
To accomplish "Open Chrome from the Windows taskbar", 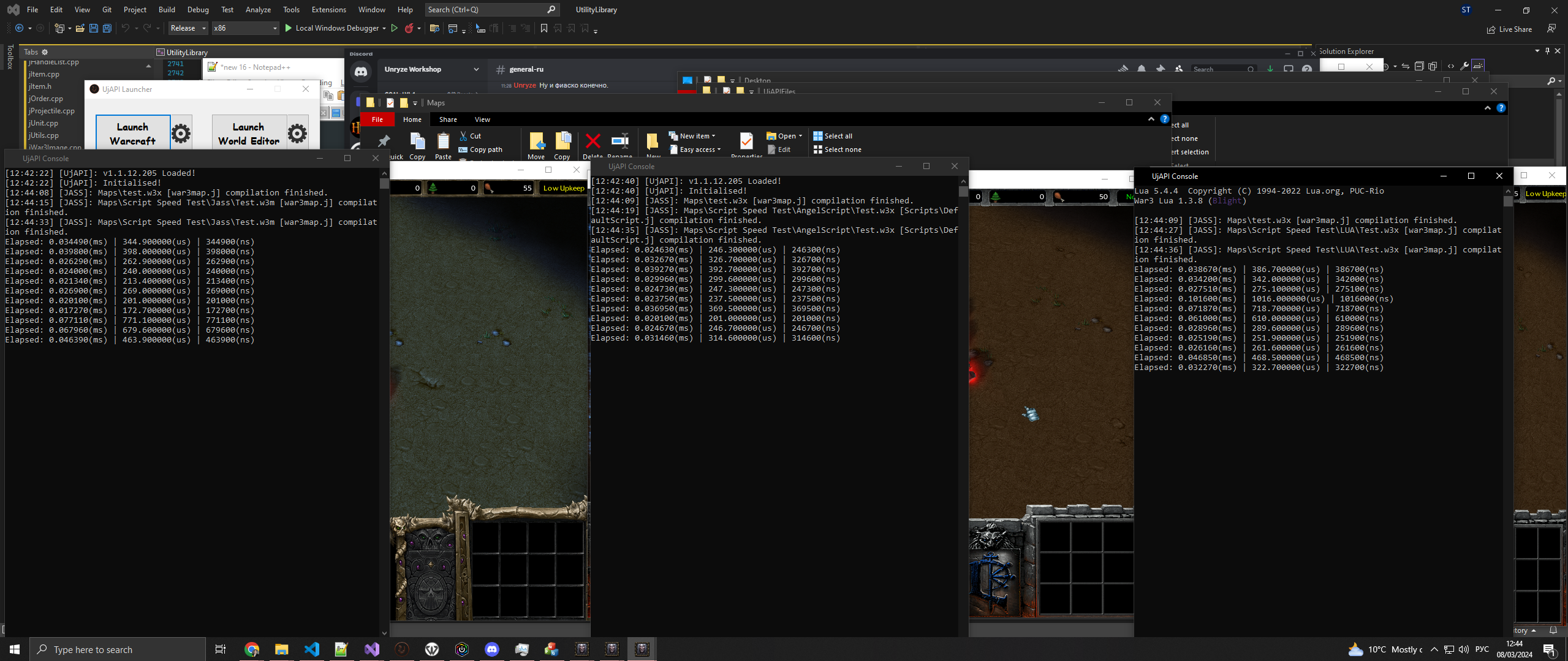I will 252,649.
